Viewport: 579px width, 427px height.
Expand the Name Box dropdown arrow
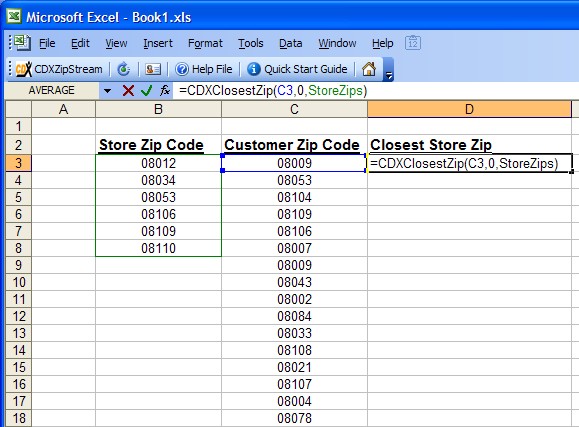point(107,90)
